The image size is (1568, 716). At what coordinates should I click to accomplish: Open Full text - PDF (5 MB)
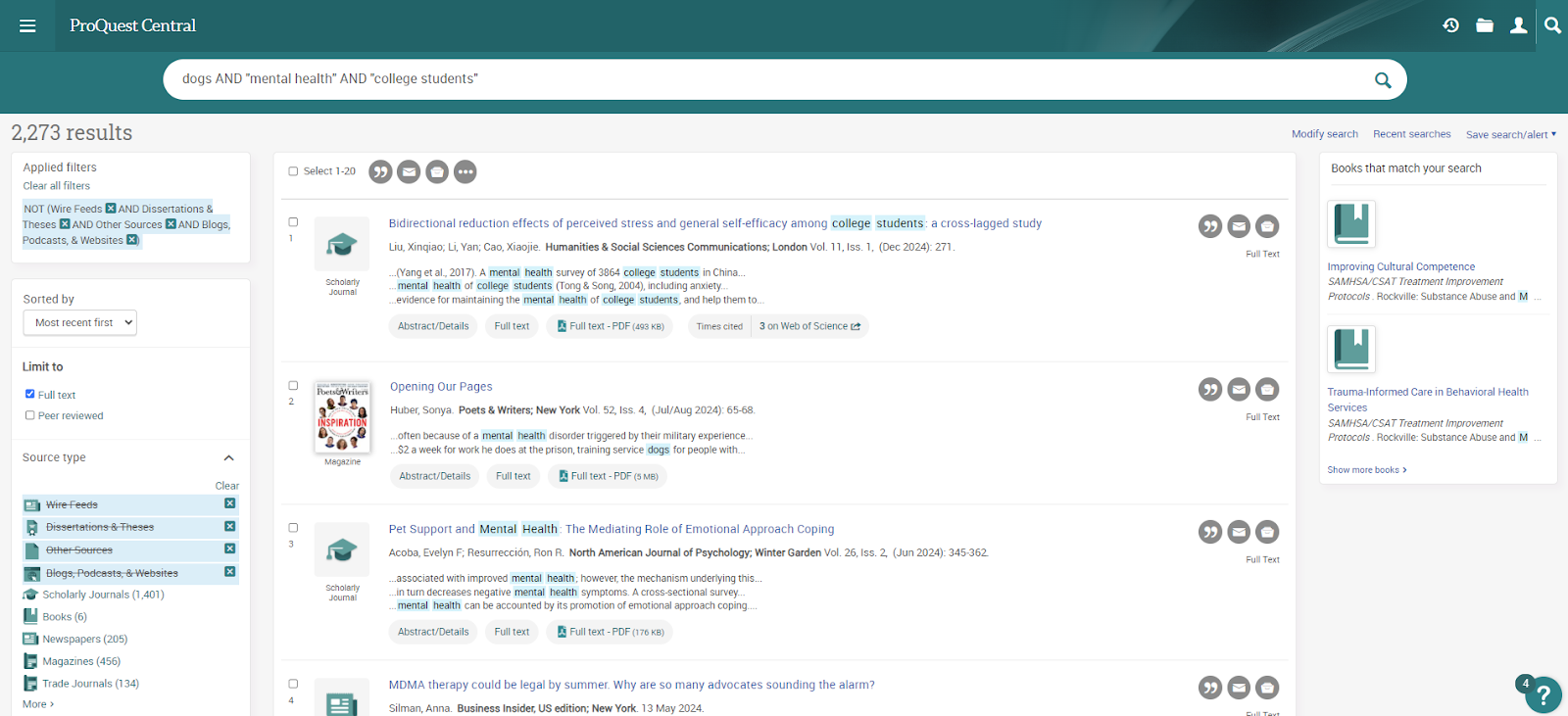[608, 476]
